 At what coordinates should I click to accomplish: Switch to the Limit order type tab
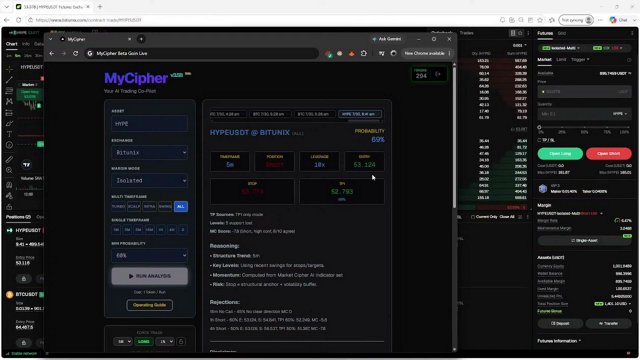(561, 60)
